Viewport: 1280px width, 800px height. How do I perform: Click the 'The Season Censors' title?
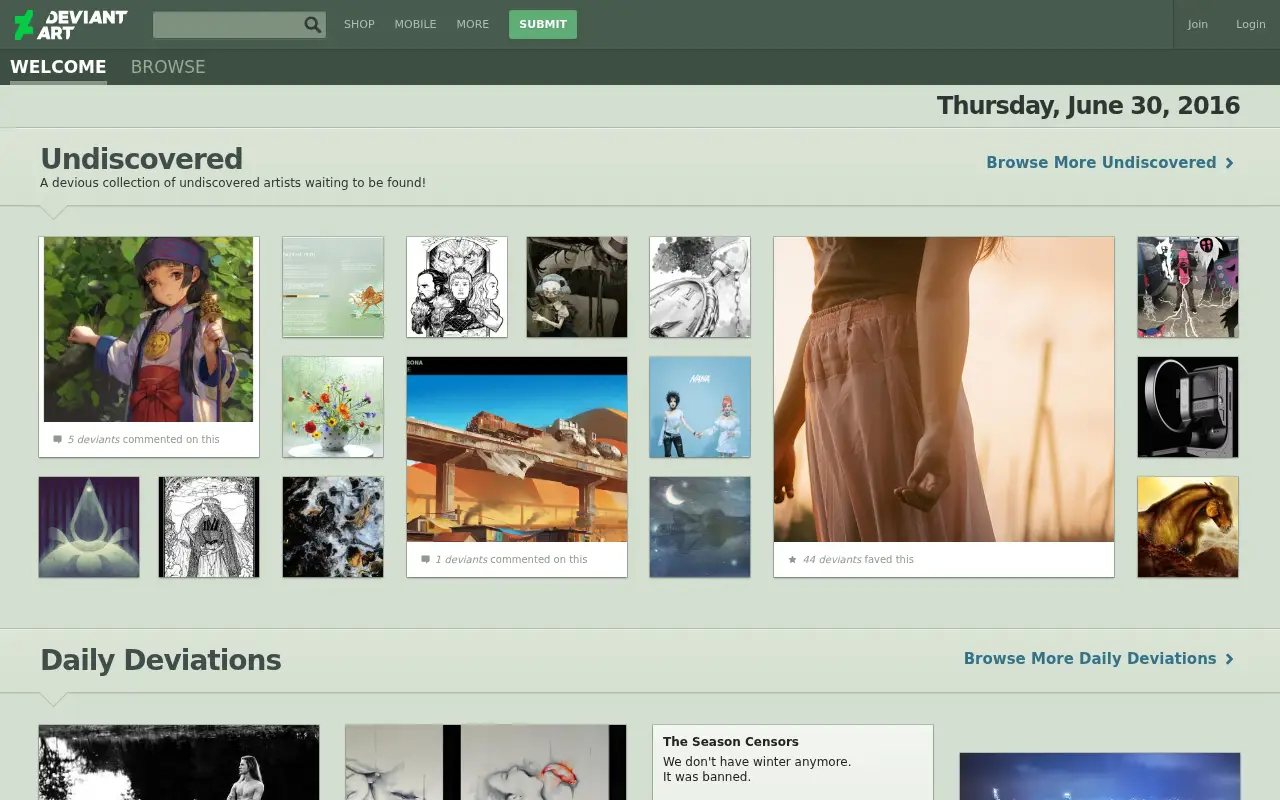click(731, 742)
